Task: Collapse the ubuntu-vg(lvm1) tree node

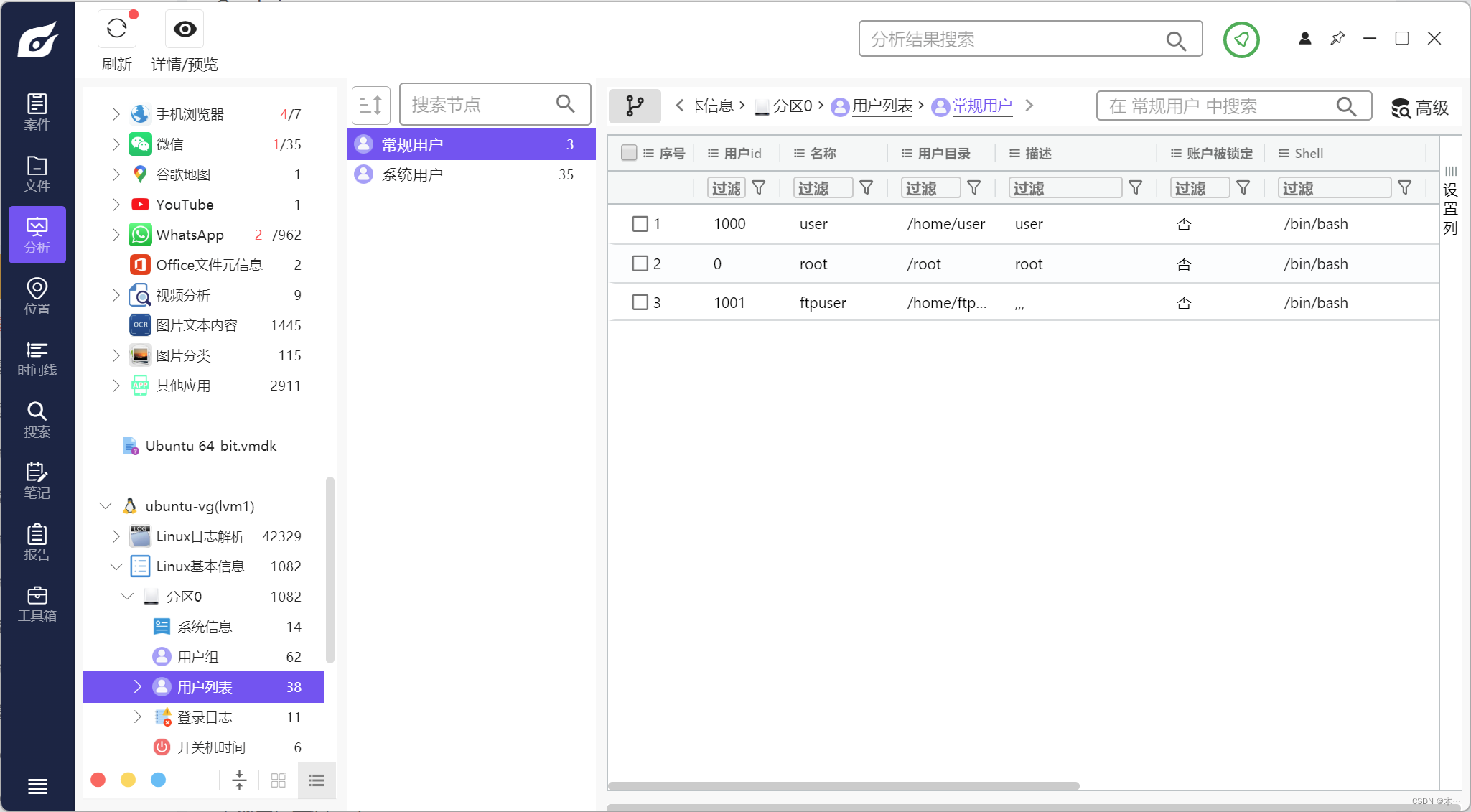Action: (x=106, y=506)
